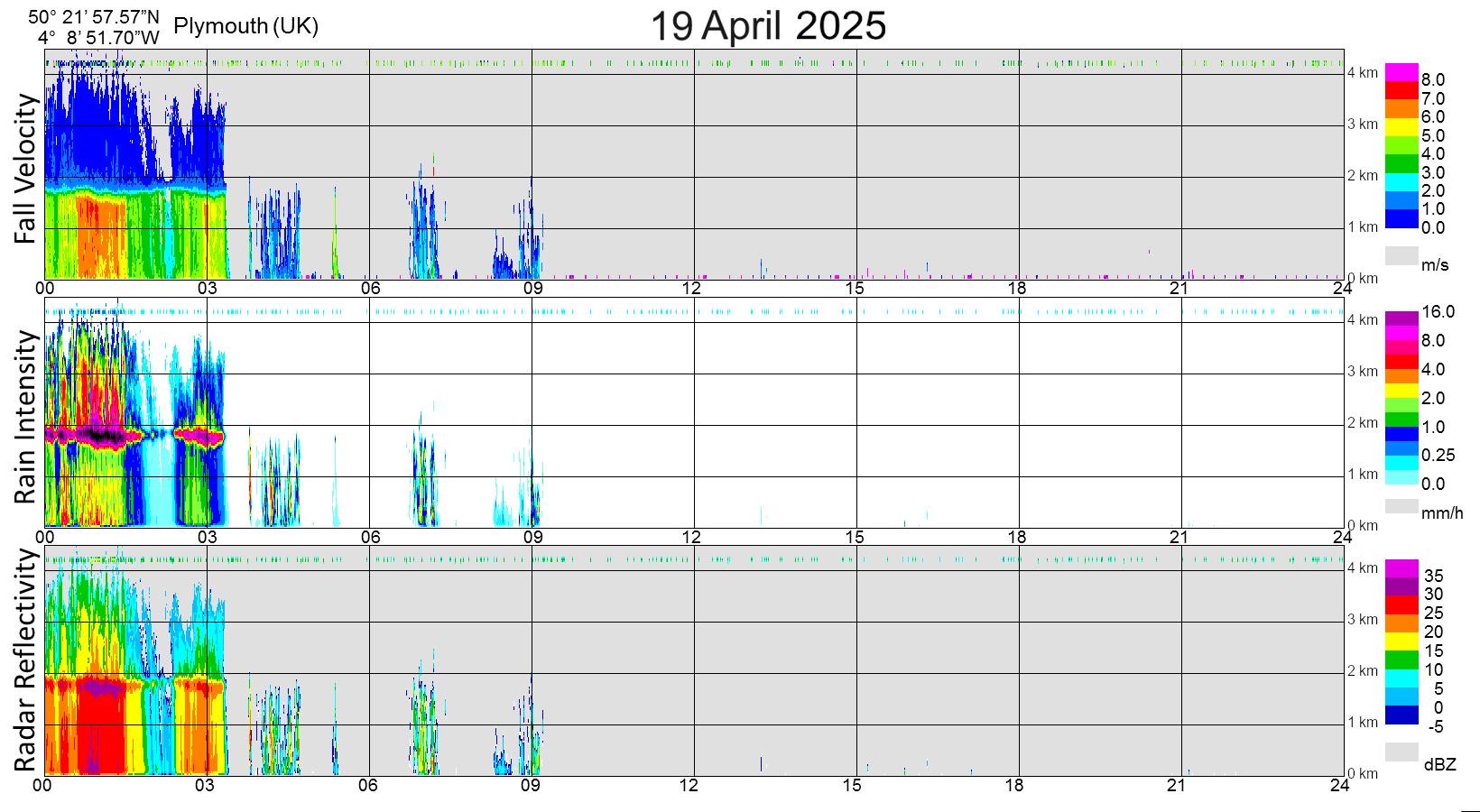
Task: Click the "0 km" height label on Radar Reflectivity
Action: click(1363, 773)
